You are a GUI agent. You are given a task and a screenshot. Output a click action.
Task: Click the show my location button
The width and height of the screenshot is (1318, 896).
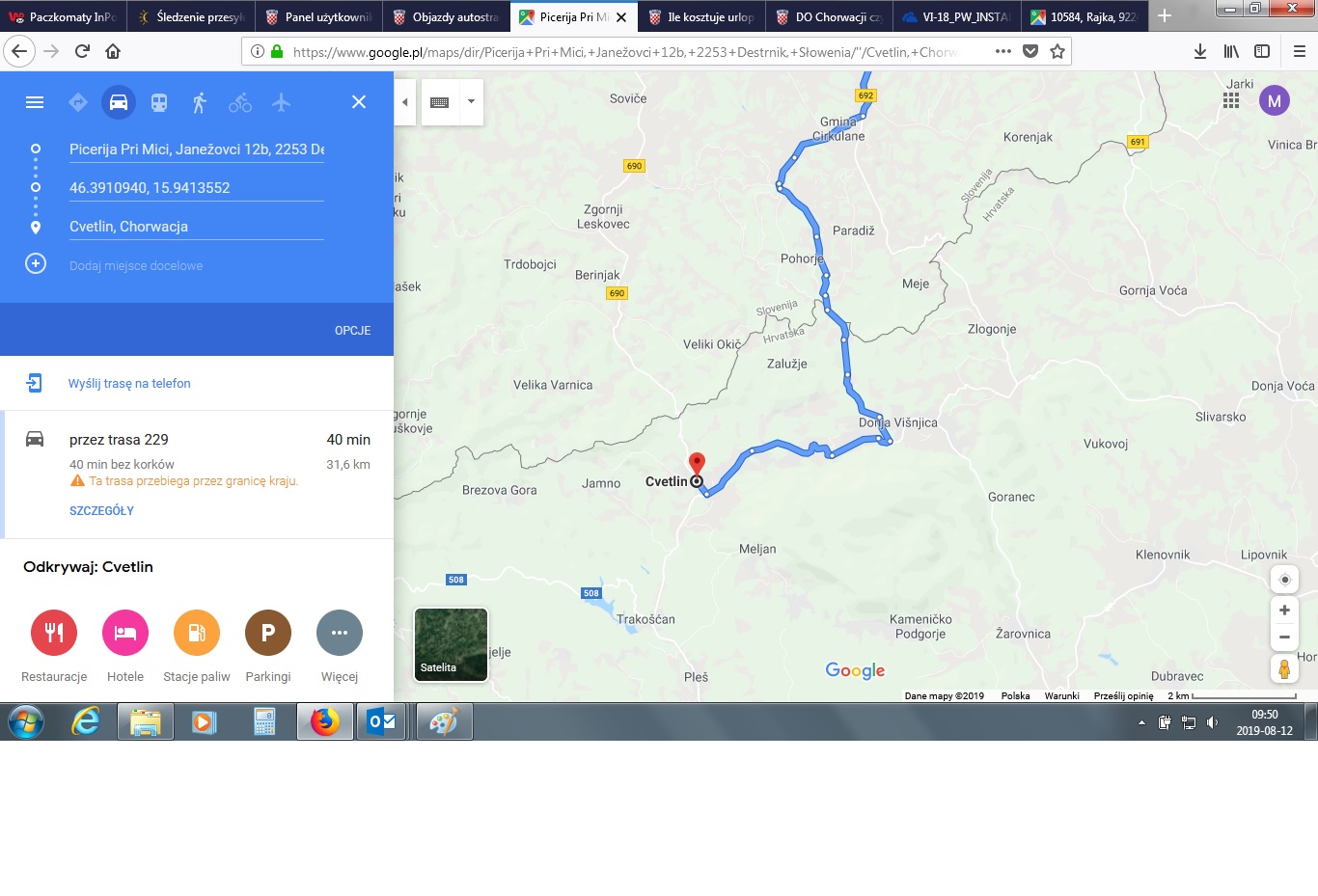[1284, 580]
